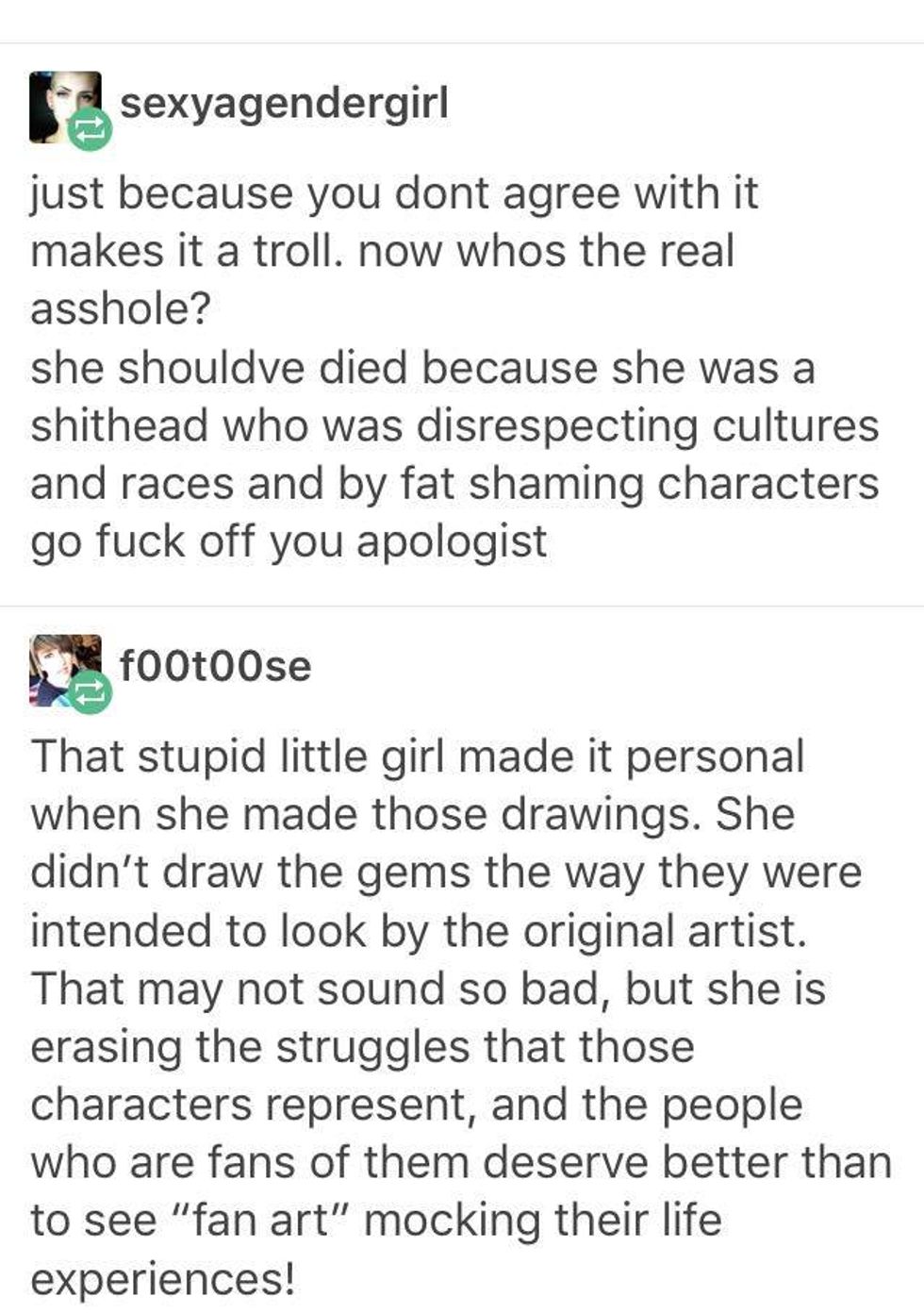Click the line "didn't draw the gems the way they were"
The height and width of the screenshot is (1313, 924).
click(446, 873)
